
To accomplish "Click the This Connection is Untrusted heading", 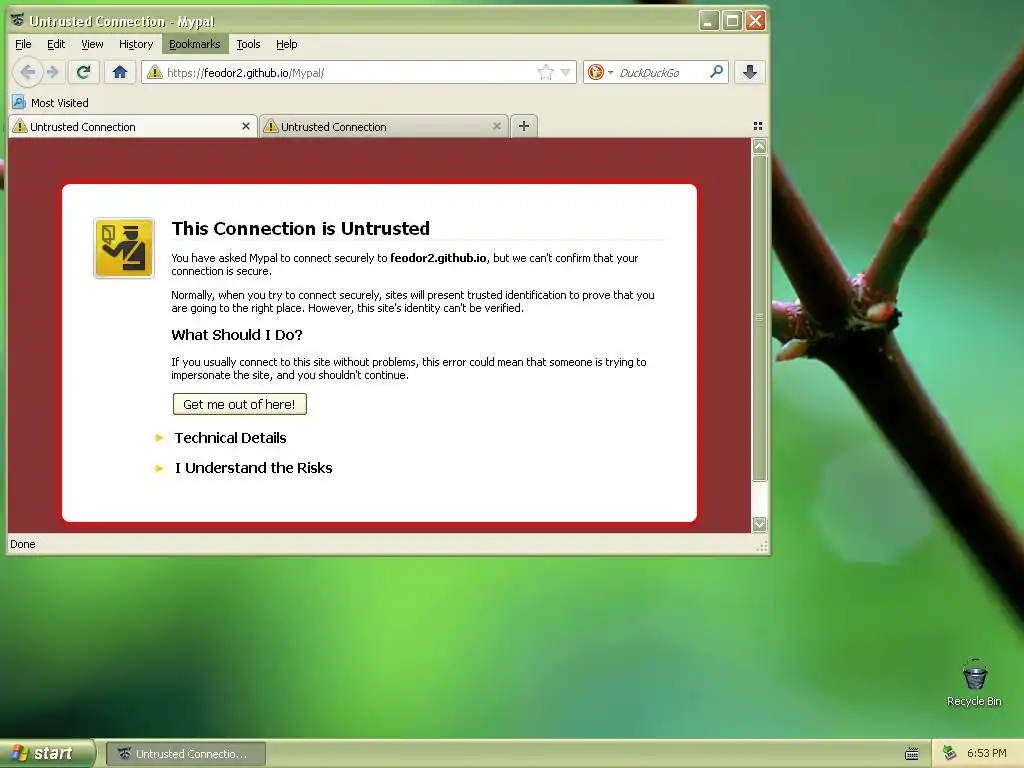I will pyautogui.click(x=300, y=228).
